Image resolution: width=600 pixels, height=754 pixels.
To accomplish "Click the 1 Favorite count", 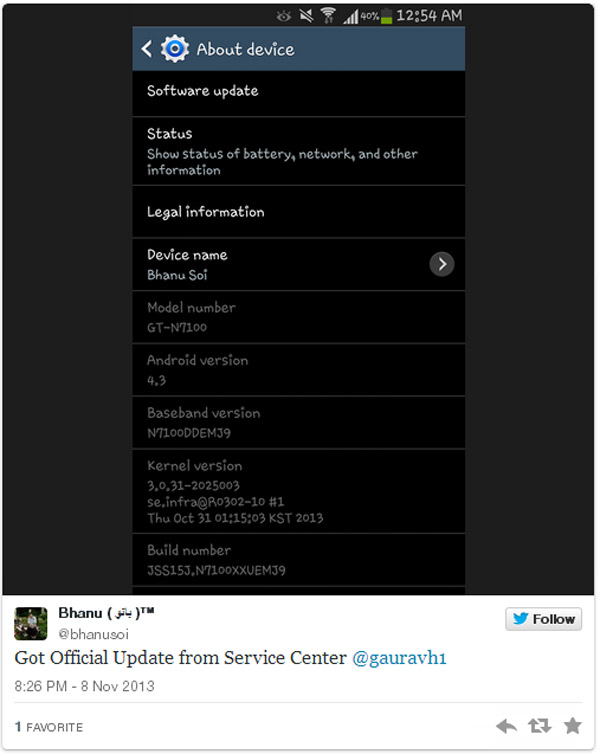I will (49, 727).
